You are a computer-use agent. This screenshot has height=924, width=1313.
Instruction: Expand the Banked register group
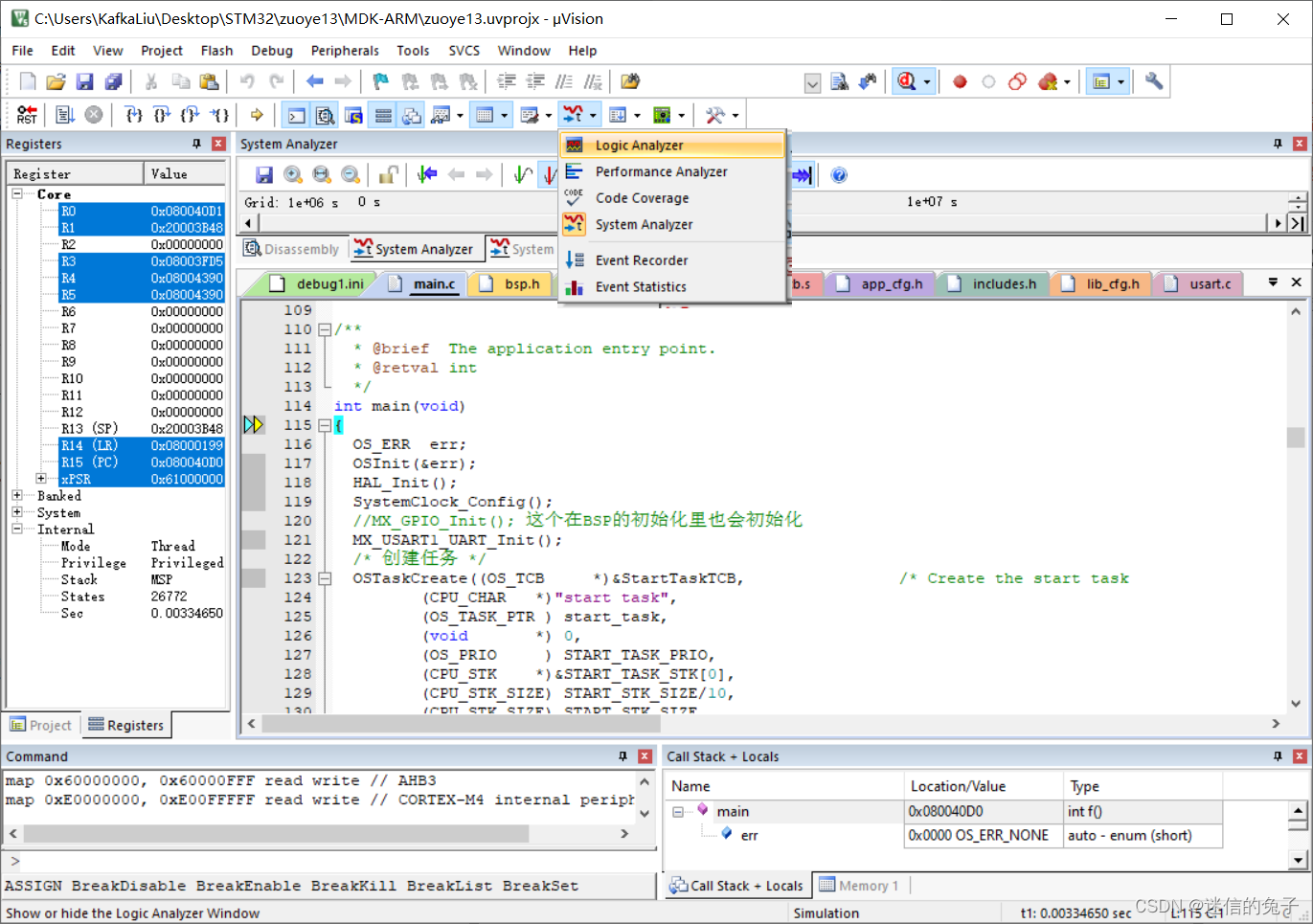point(17,496)
